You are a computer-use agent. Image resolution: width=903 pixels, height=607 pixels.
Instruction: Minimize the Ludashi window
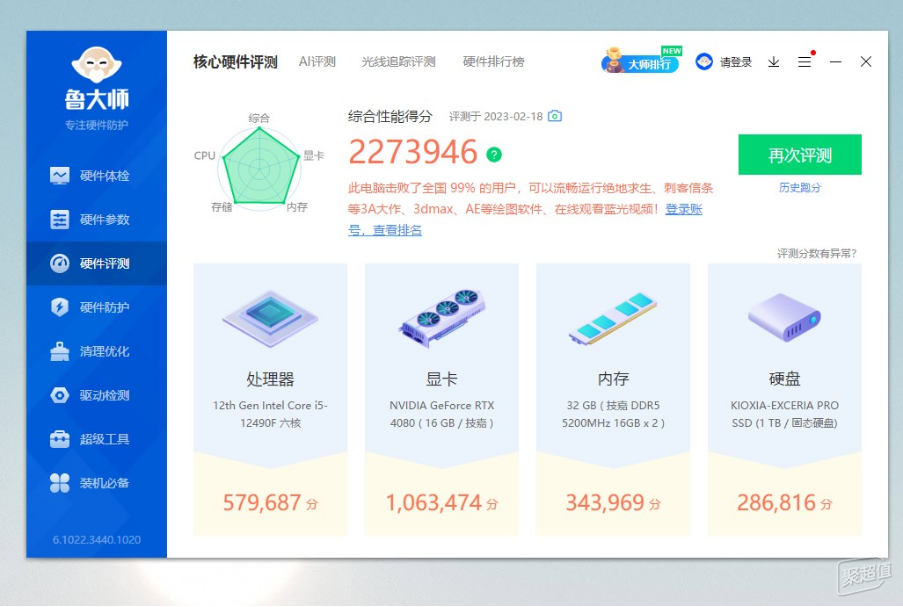click(836, 62)
